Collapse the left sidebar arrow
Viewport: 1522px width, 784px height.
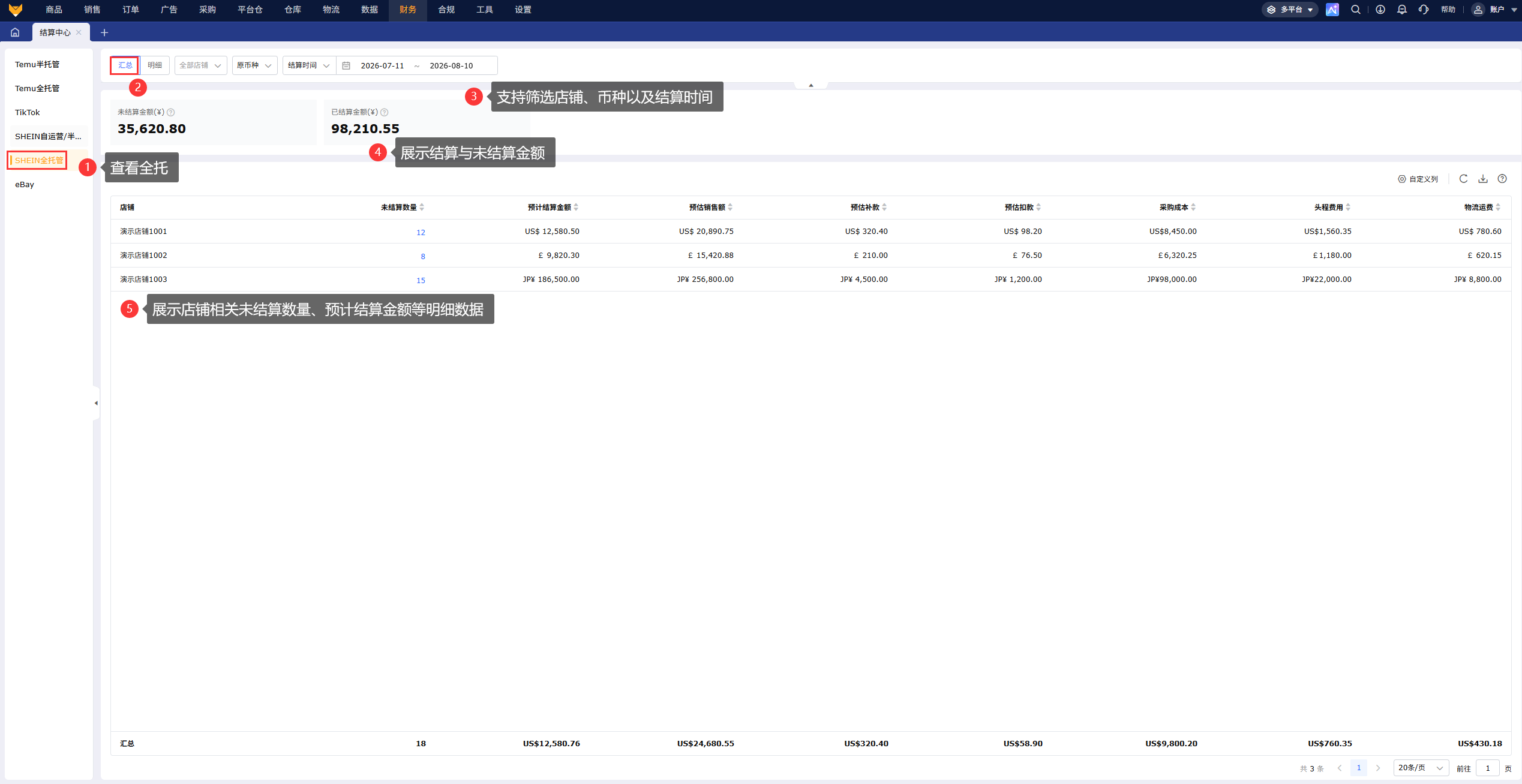pyautogui.click(x=96, y=403)
